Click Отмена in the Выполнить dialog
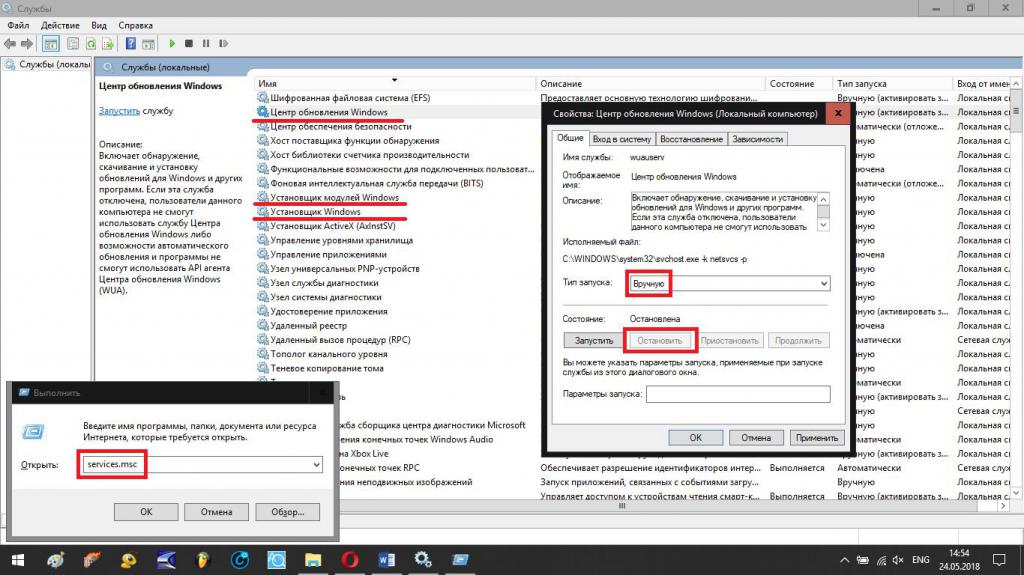The image size is (1024, 575). (216, 512)
